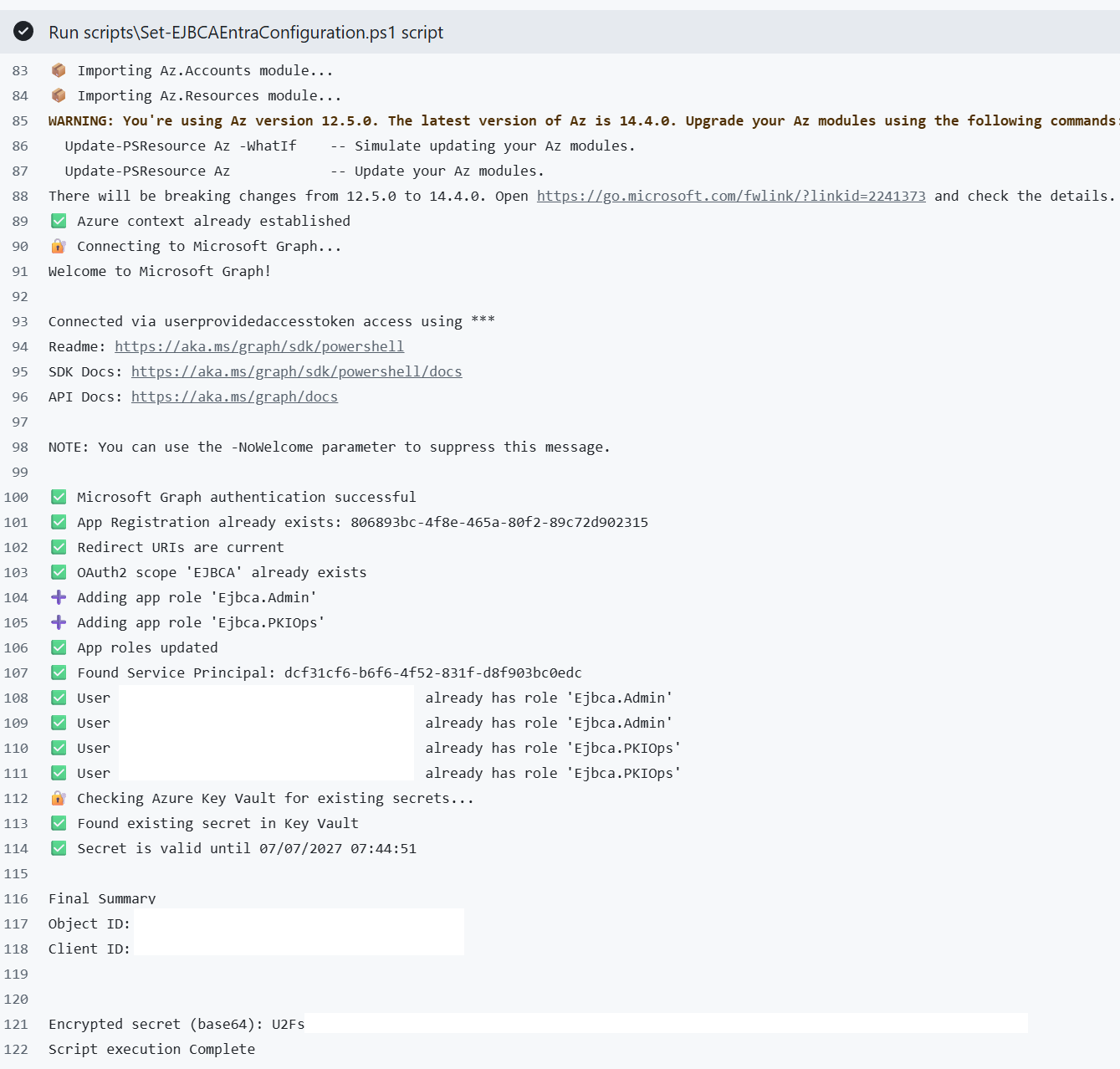Image resolution: width=1120 pixels, height=1069 pixels.
Task: Click line number 101
Action: 16,522
